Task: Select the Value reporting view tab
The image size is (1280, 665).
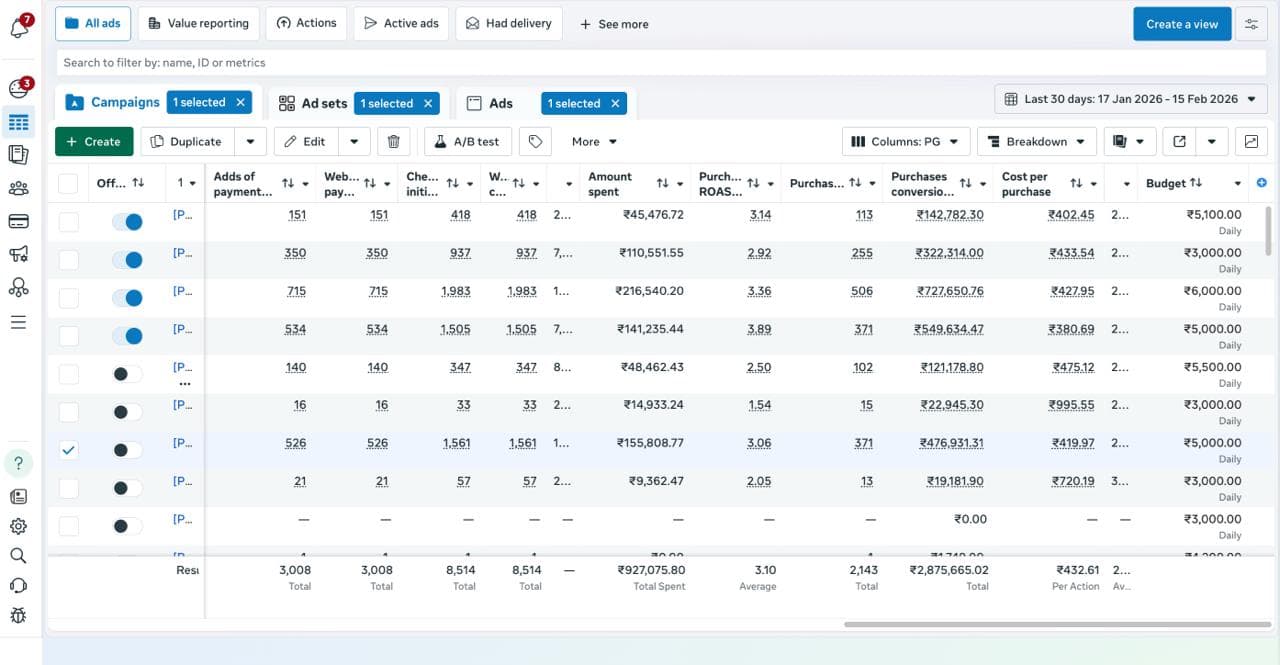Action: coord(199,24)
